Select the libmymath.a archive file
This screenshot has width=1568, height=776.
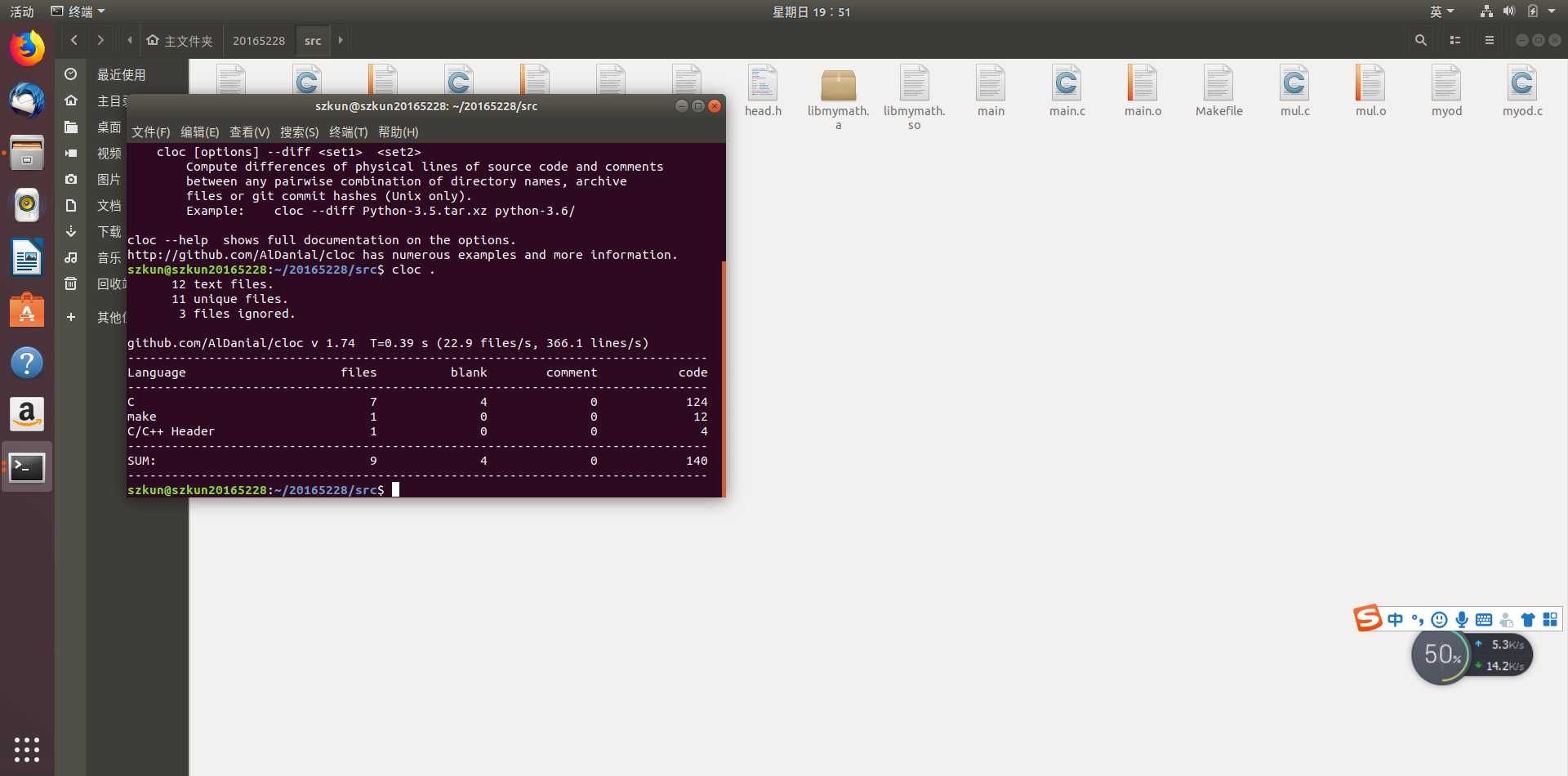coord(839,97)
